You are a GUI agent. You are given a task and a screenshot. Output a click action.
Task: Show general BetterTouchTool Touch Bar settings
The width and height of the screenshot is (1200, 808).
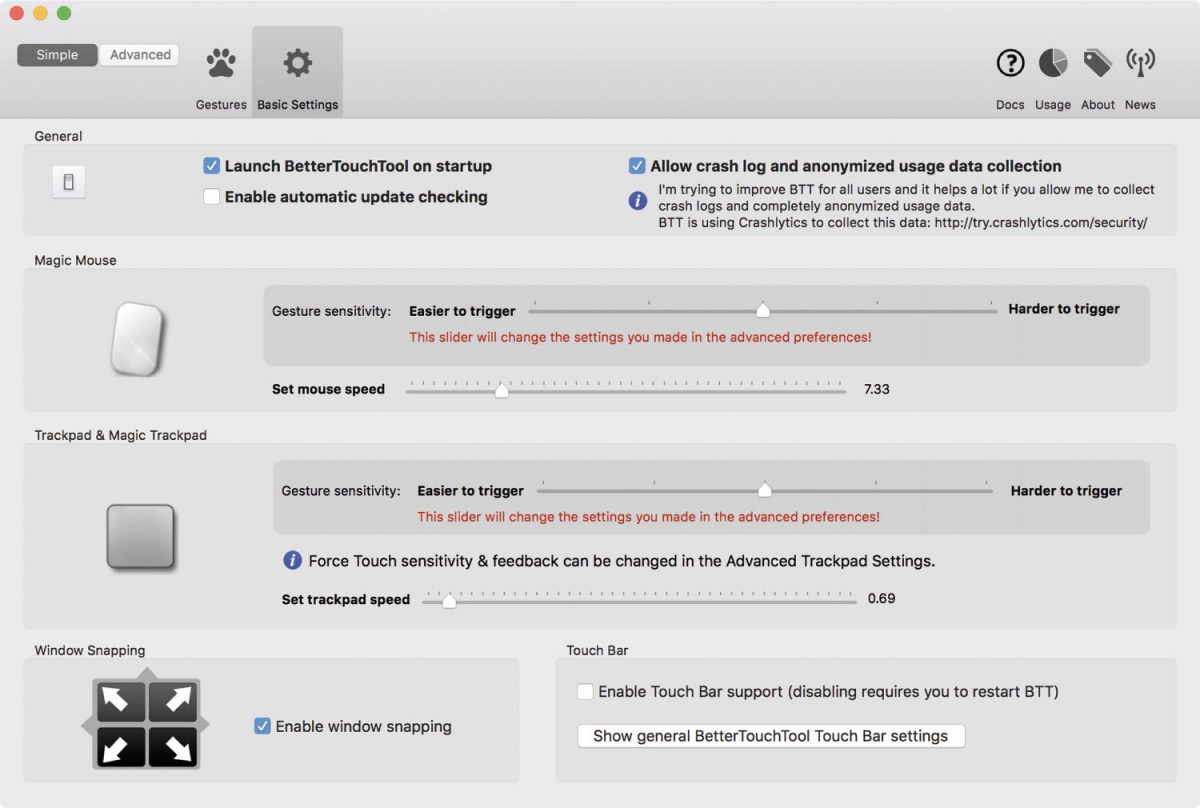pyautogui.click(x=770, y=736)
